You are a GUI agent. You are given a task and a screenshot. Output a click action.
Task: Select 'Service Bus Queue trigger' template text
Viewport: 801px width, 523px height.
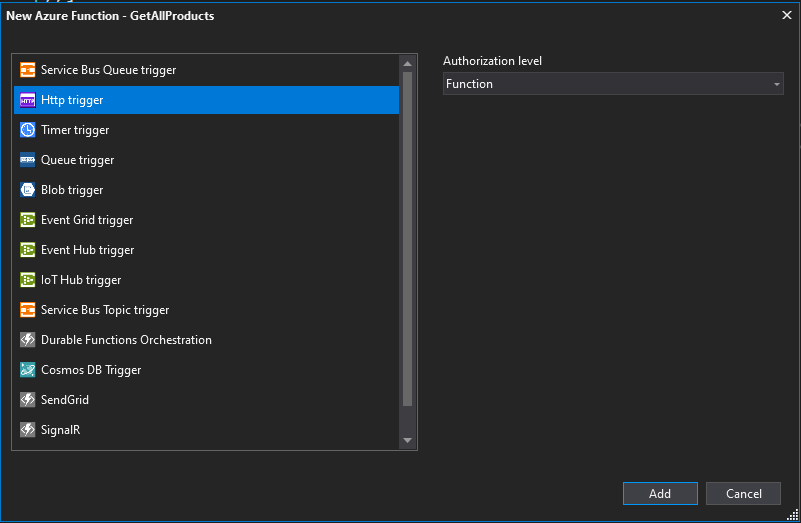108,70
